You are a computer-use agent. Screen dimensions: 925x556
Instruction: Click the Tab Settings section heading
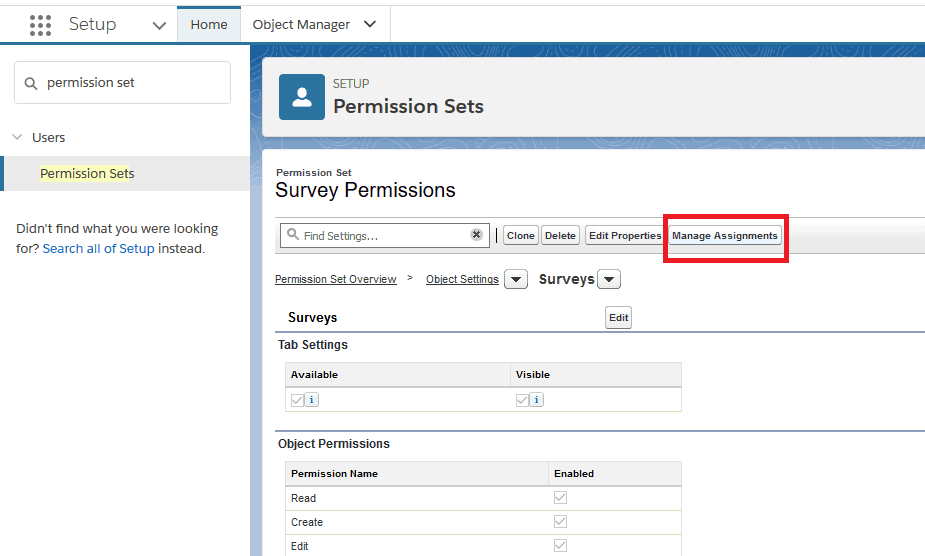[313, 345]
